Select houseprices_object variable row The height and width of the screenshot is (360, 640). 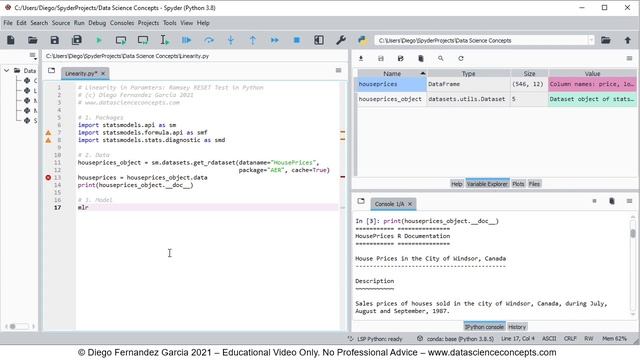(x=497, y=99)
